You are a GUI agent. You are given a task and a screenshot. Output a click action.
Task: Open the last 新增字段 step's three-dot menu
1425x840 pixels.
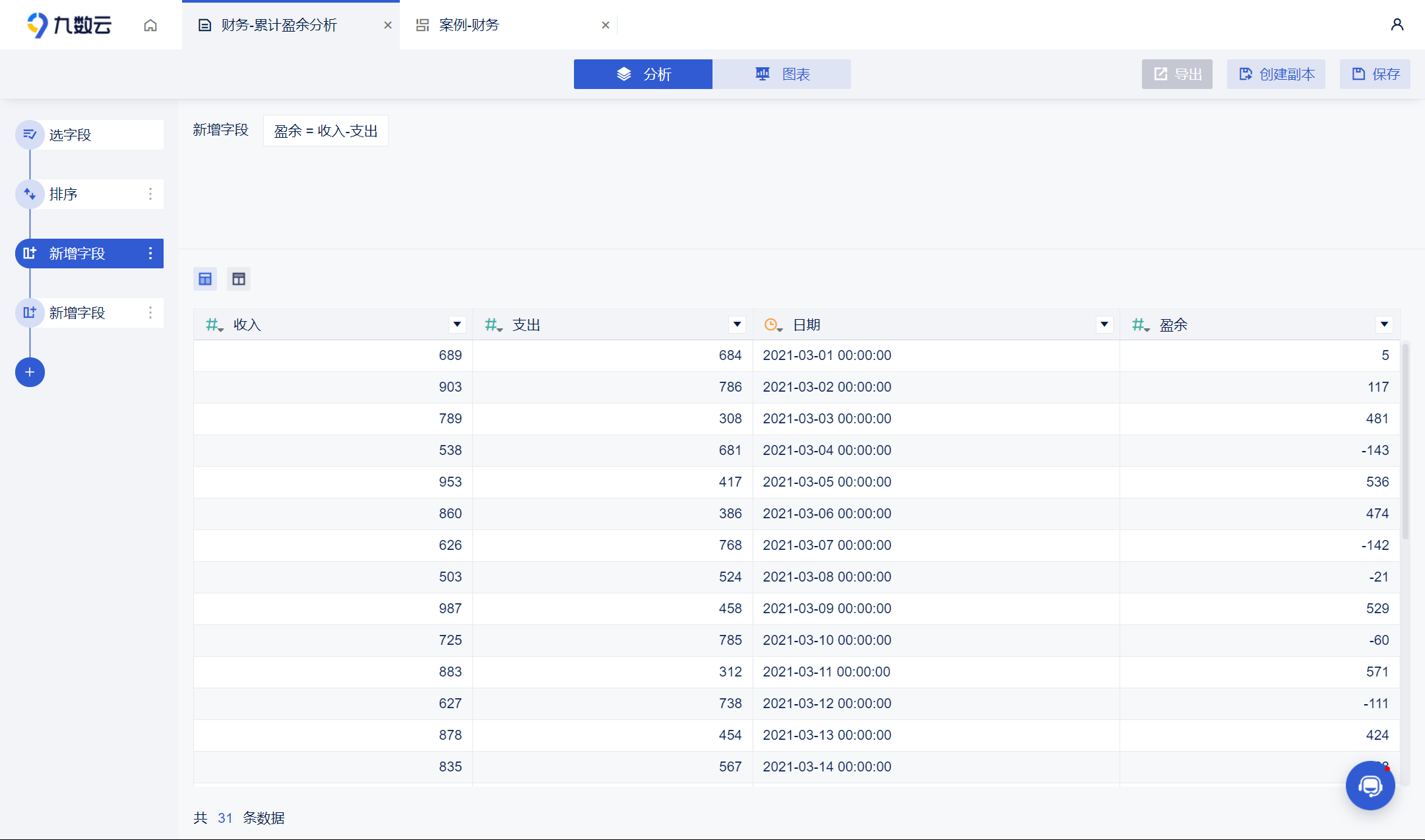[x=150, y=313]
